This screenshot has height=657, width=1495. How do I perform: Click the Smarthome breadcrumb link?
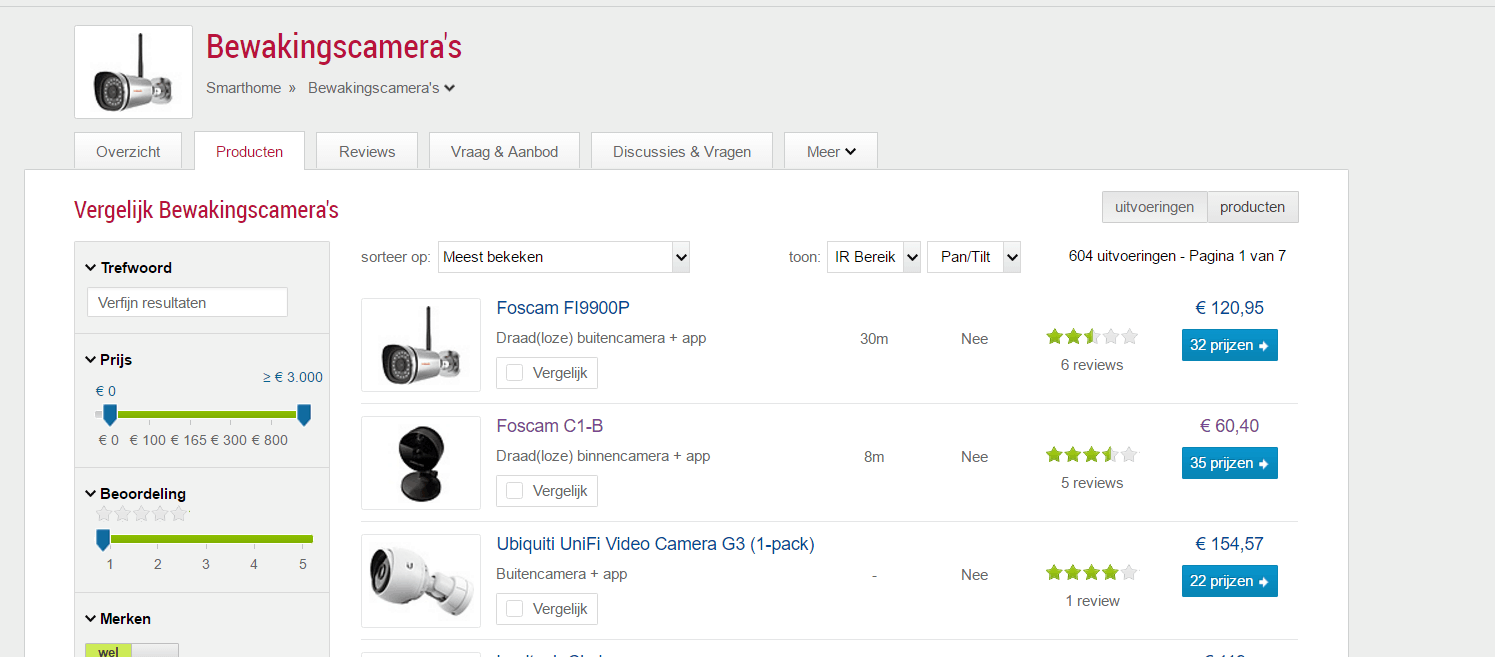[244, 88]
